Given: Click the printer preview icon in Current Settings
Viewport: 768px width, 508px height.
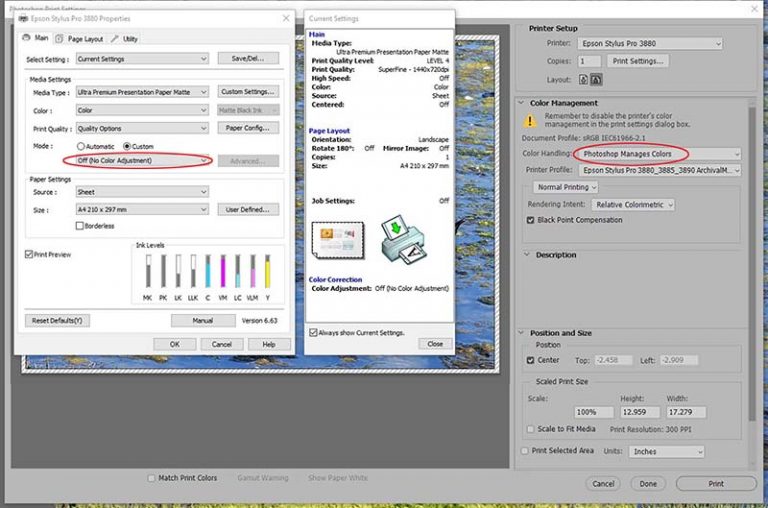Looking at the screenshot, I should point(403,240).
